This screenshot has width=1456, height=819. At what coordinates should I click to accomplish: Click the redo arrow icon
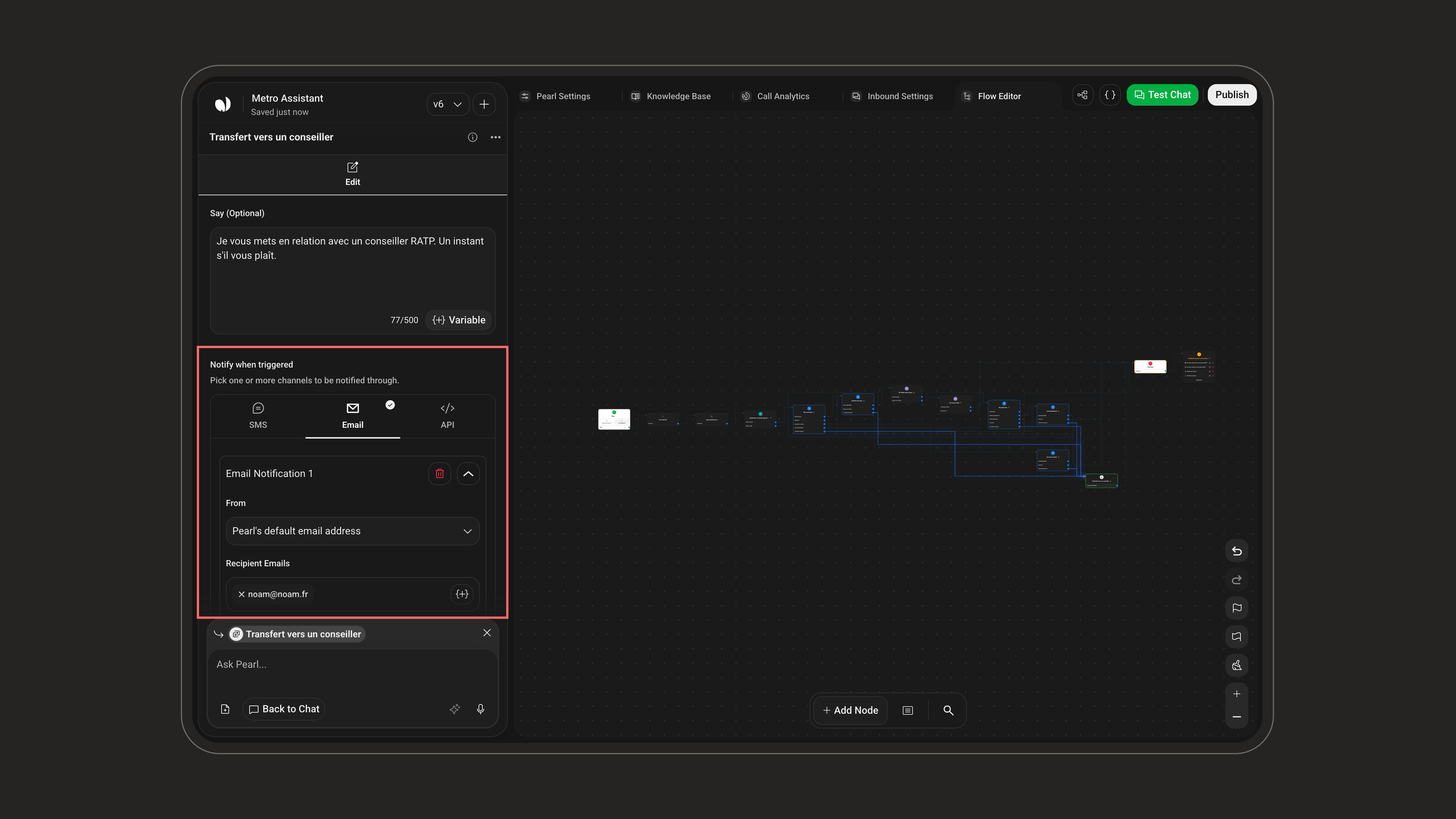1236,580
